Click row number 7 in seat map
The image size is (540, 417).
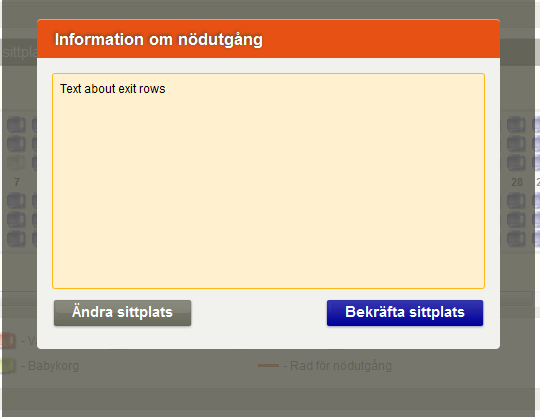tap(17, 182)
